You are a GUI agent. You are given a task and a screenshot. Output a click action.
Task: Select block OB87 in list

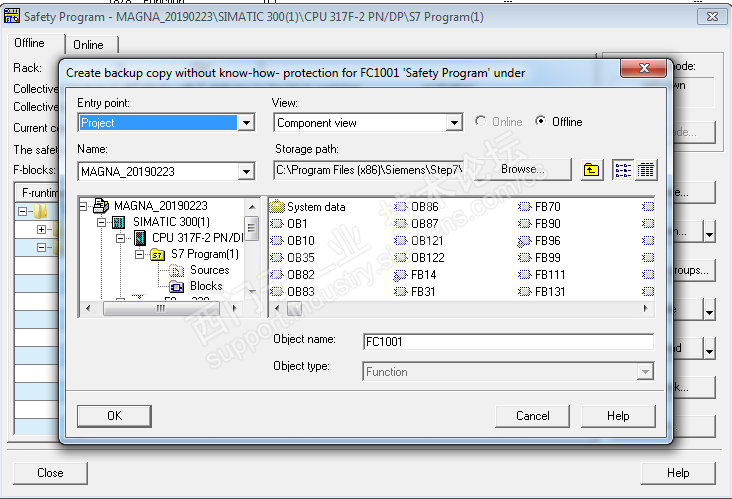pos(416,224)
